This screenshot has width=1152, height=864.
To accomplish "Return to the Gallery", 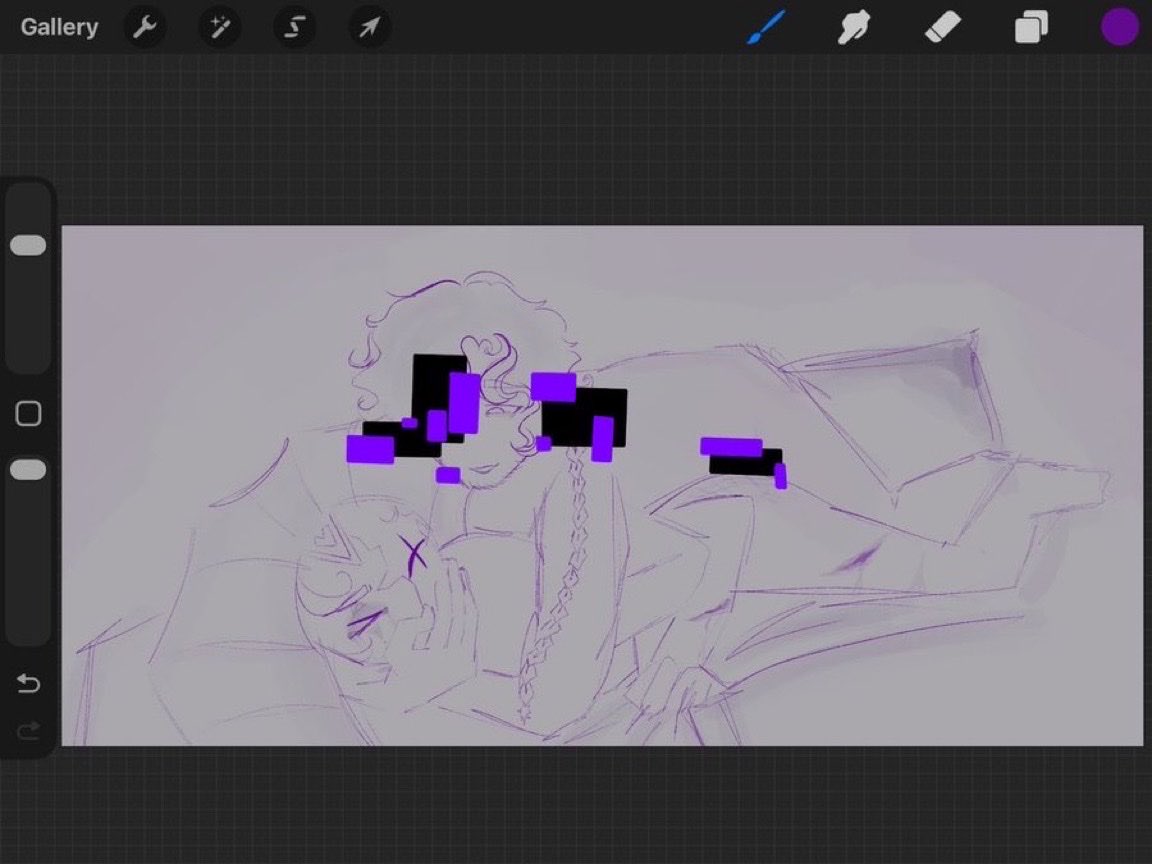I will 59,27.
